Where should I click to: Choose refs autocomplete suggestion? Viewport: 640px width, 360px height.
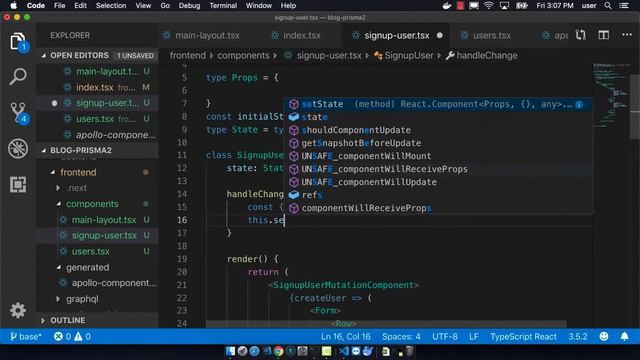coord(439,195)
